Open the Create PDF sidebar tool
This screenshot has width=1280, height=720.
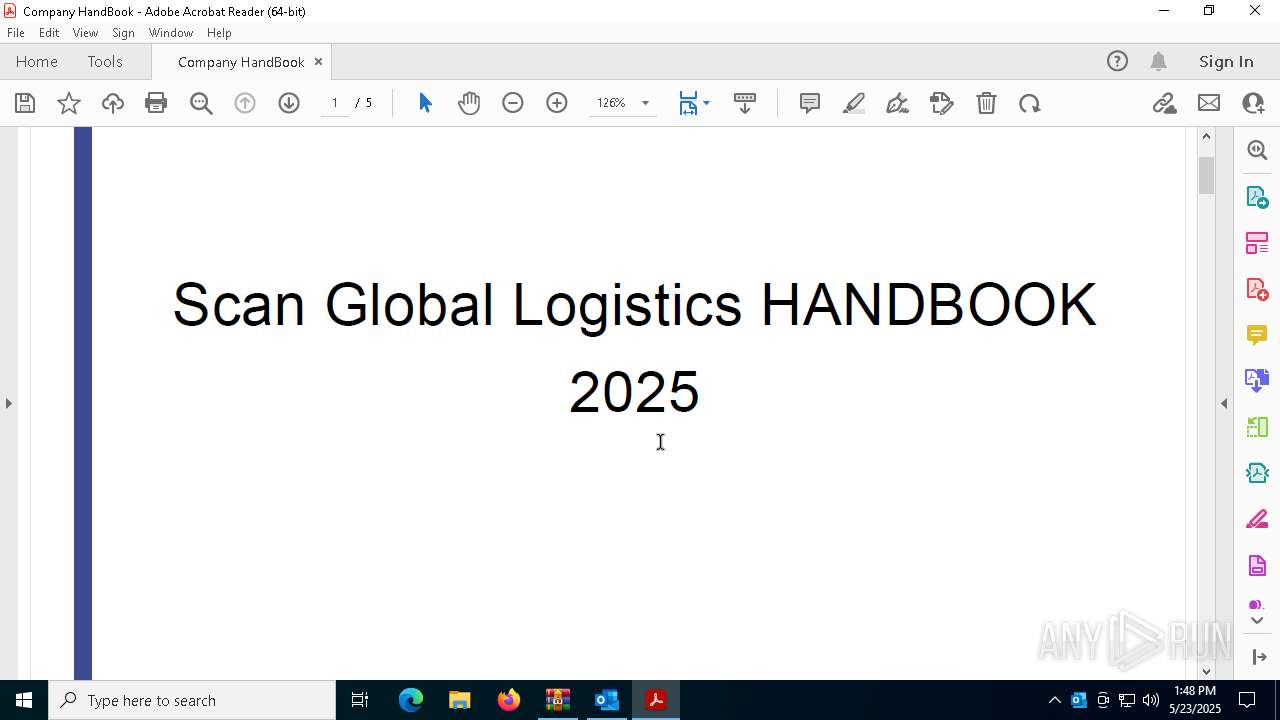click(1257, 289)
